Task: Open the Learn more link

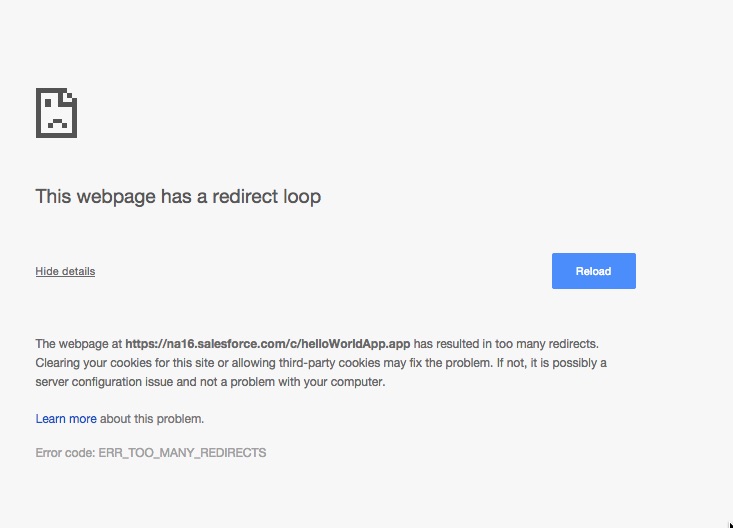Action: (x=66, y=419)
